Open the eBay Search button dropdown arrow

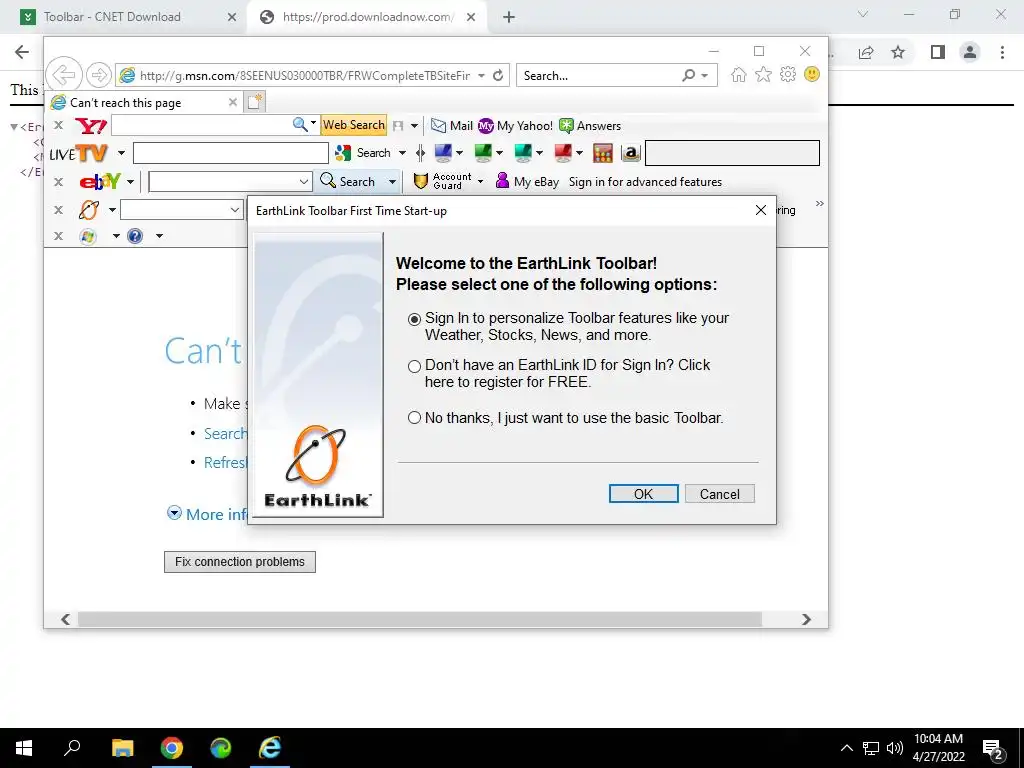pos(392,182)
